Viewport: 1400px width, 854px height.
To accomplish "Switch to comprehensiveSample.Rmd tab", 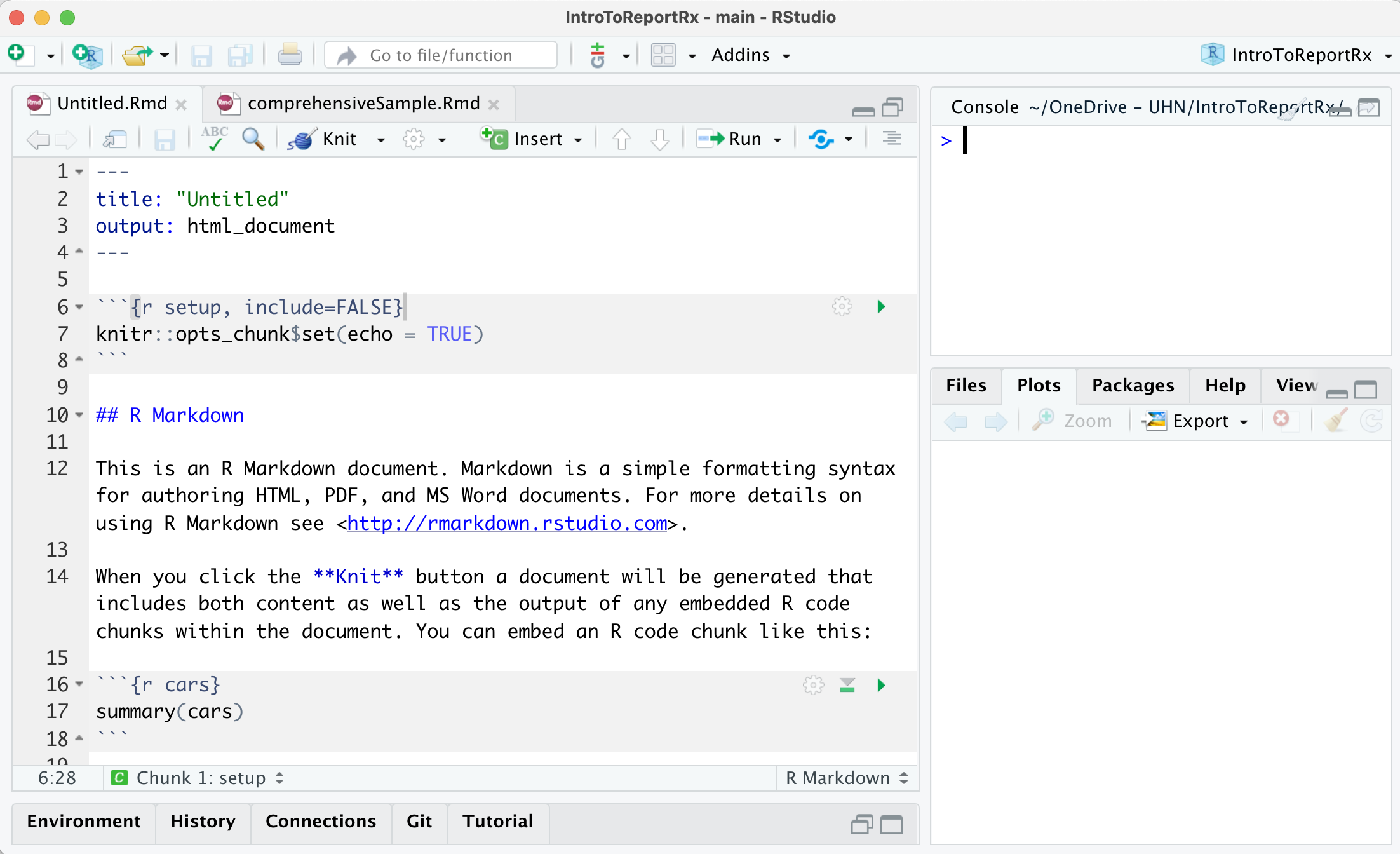I will 363,104.
